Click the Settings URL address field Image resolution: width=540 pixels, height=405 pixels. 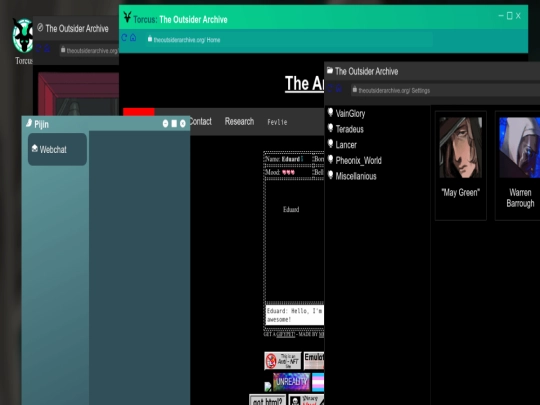[445, 91]
